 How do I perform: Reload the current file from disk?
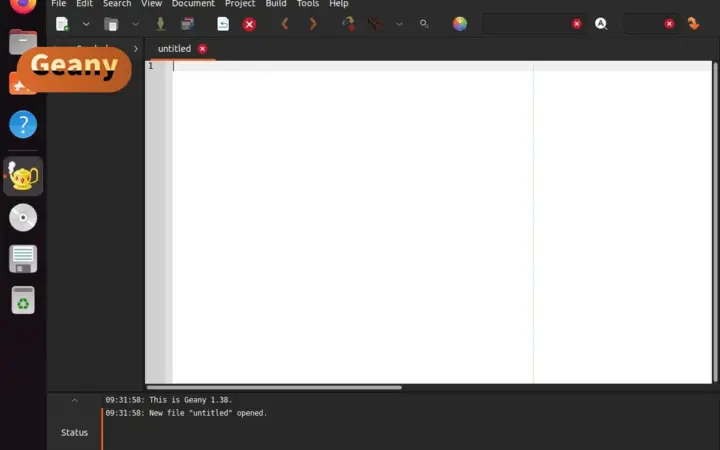223,24
